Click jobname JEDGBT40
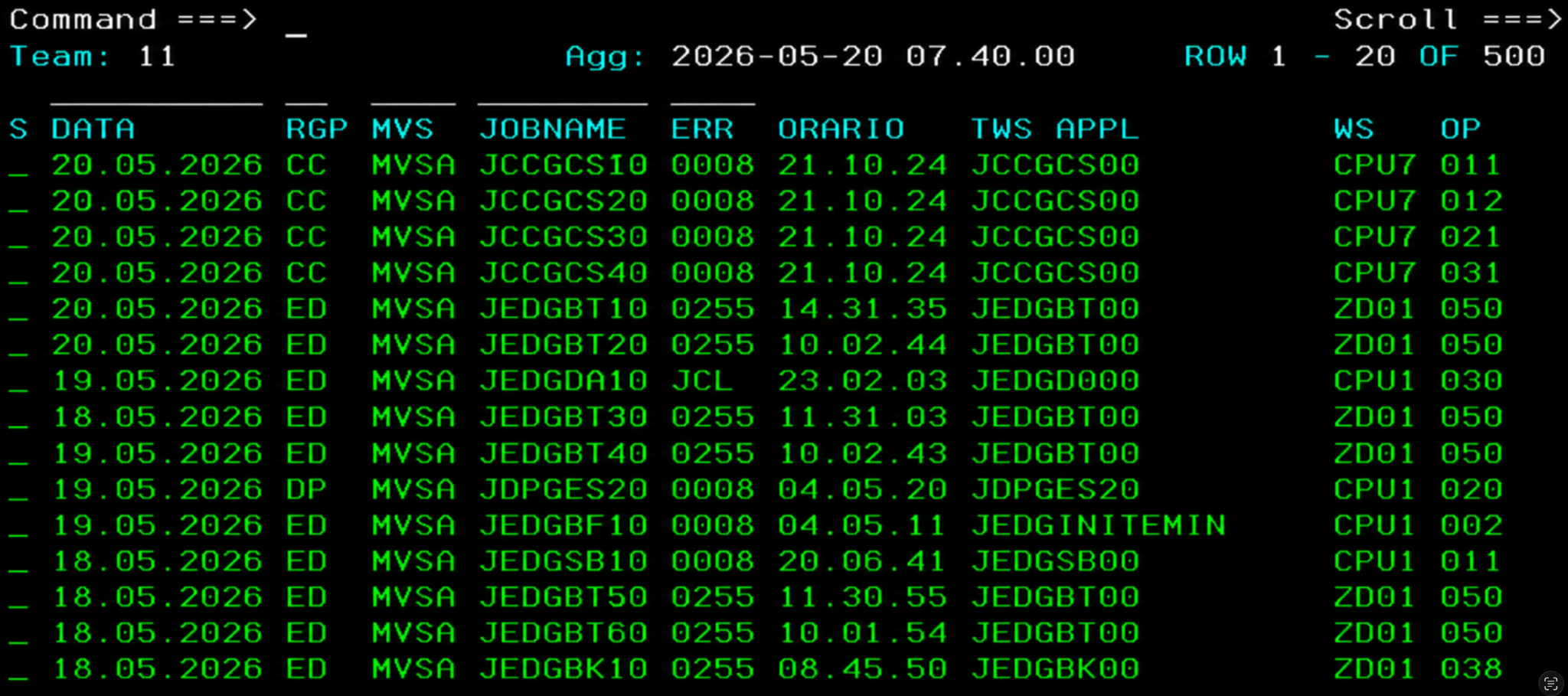The height and width of the screenshot is (696, 1568). 563,454
